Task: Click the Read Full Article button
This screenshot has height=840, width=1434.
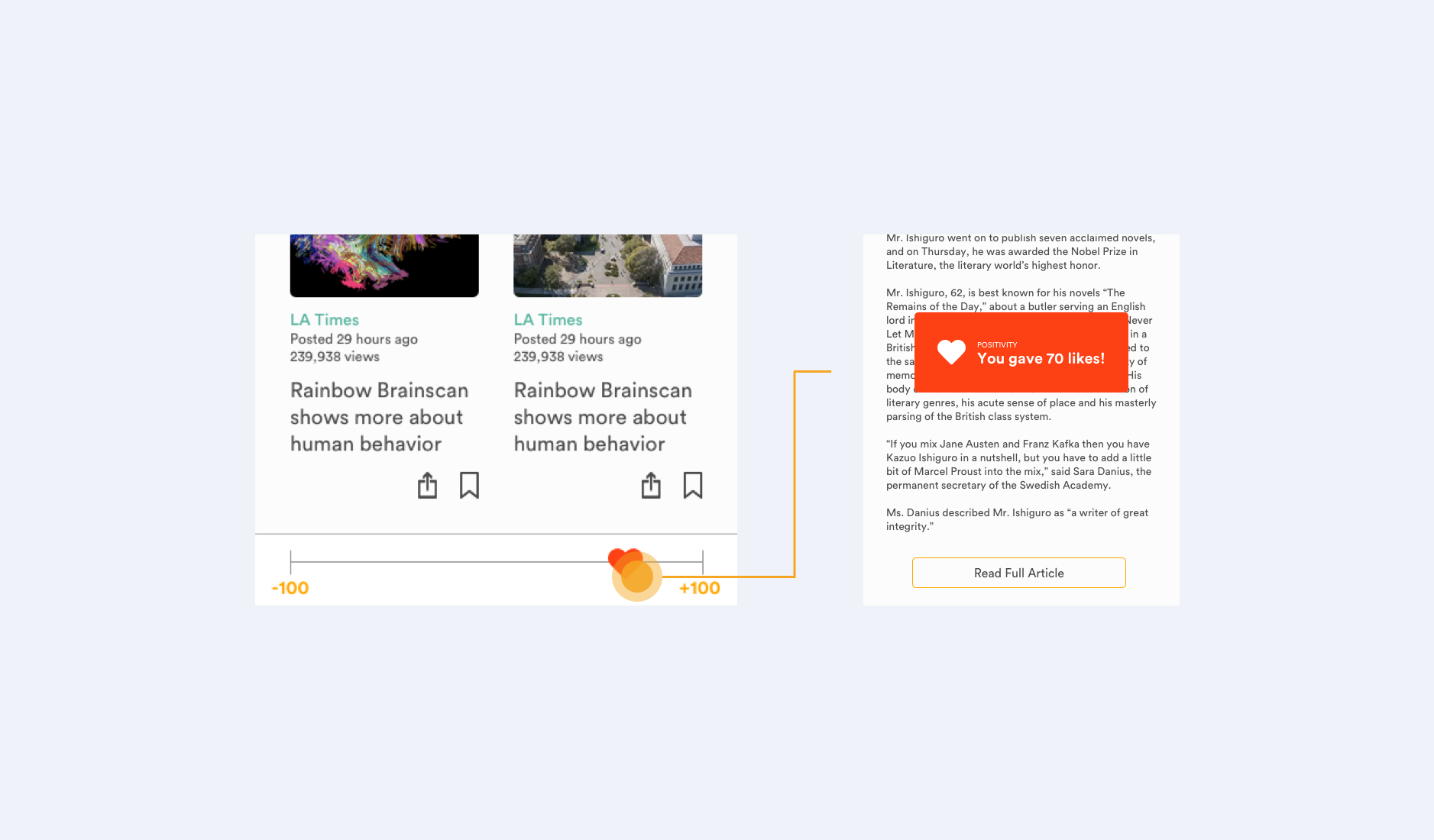Action: [1018, 573]
